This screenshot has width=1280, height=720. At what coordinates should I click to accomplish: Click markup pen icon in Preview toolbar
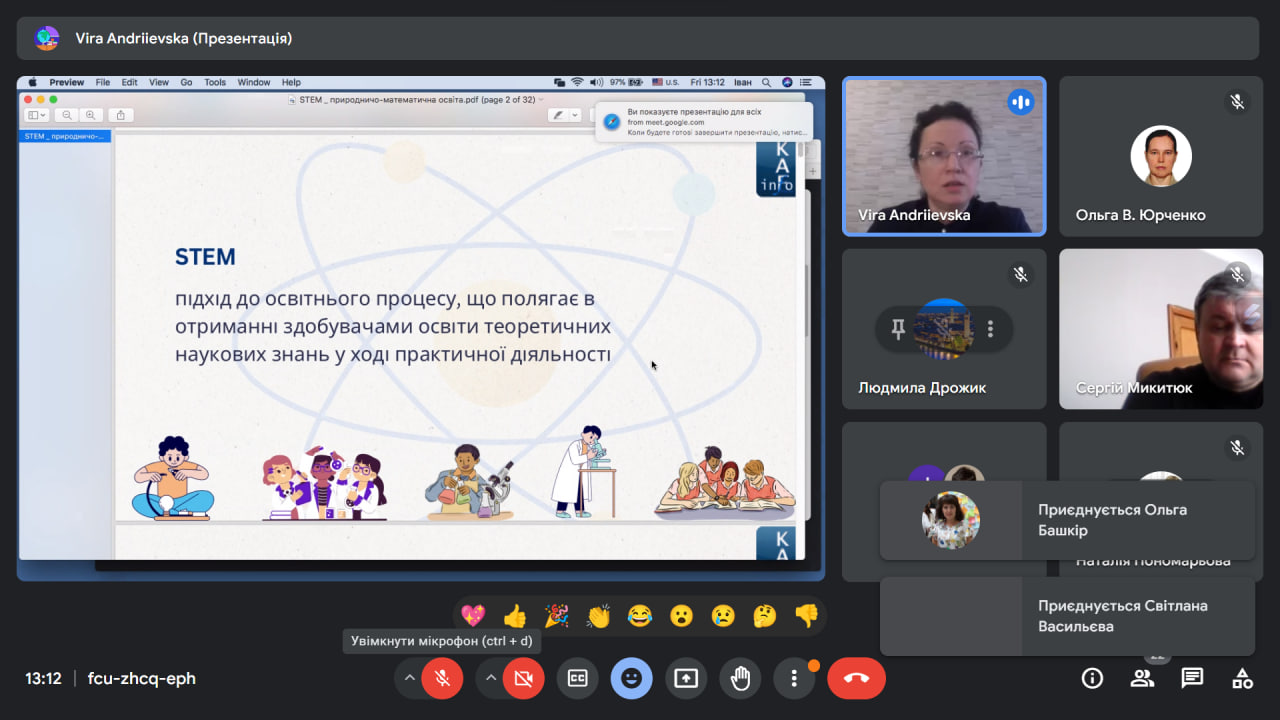click(558, 115)
